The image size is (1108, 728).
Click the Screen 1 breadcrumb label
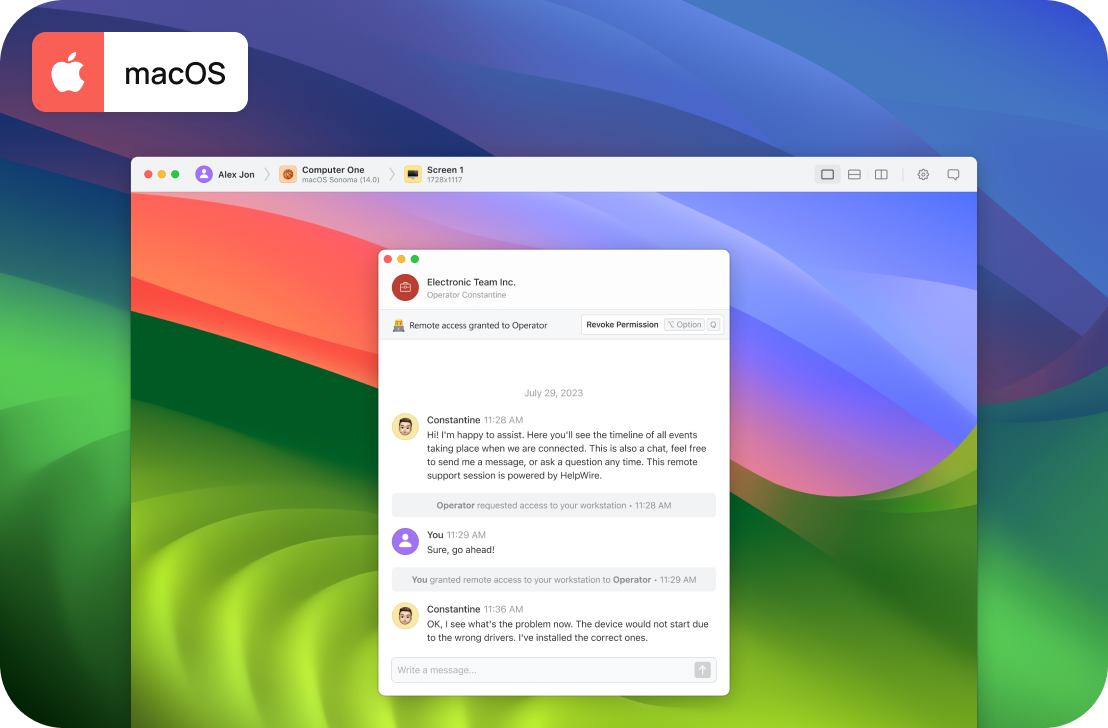tap(445, 170)
